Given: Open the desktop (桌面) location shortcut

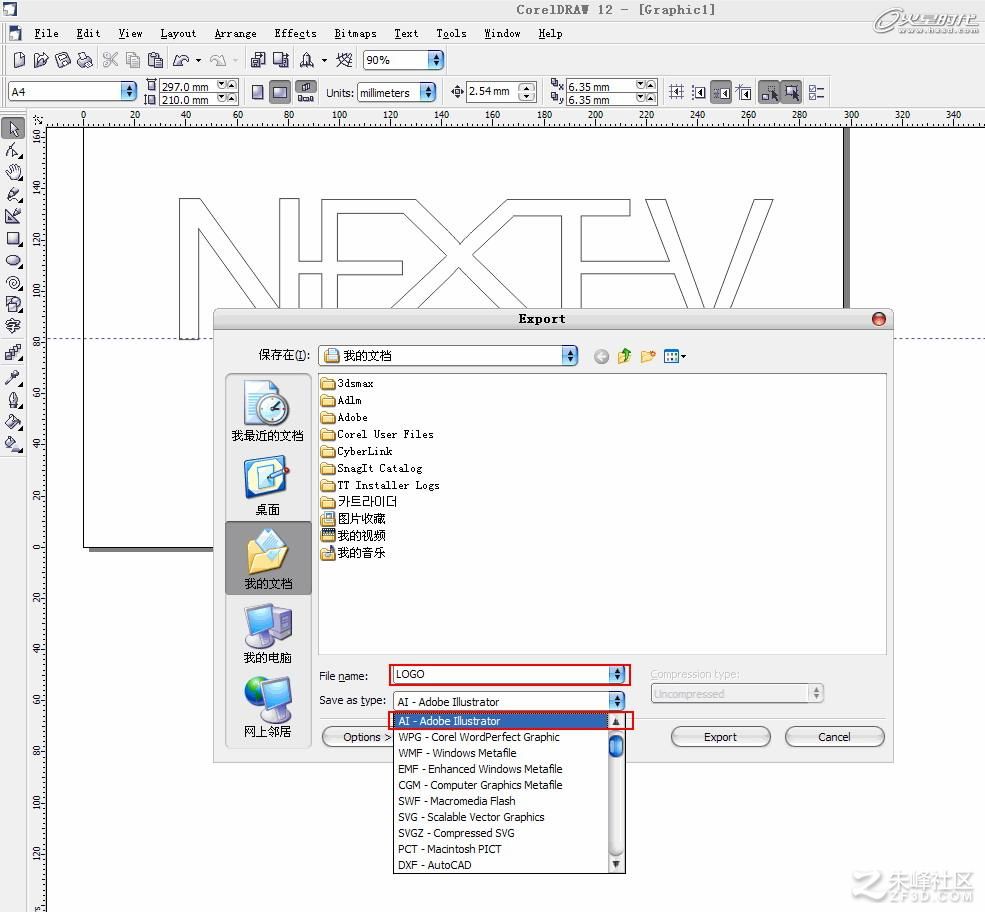Looking at the screenshot, I should coord(268,486).
